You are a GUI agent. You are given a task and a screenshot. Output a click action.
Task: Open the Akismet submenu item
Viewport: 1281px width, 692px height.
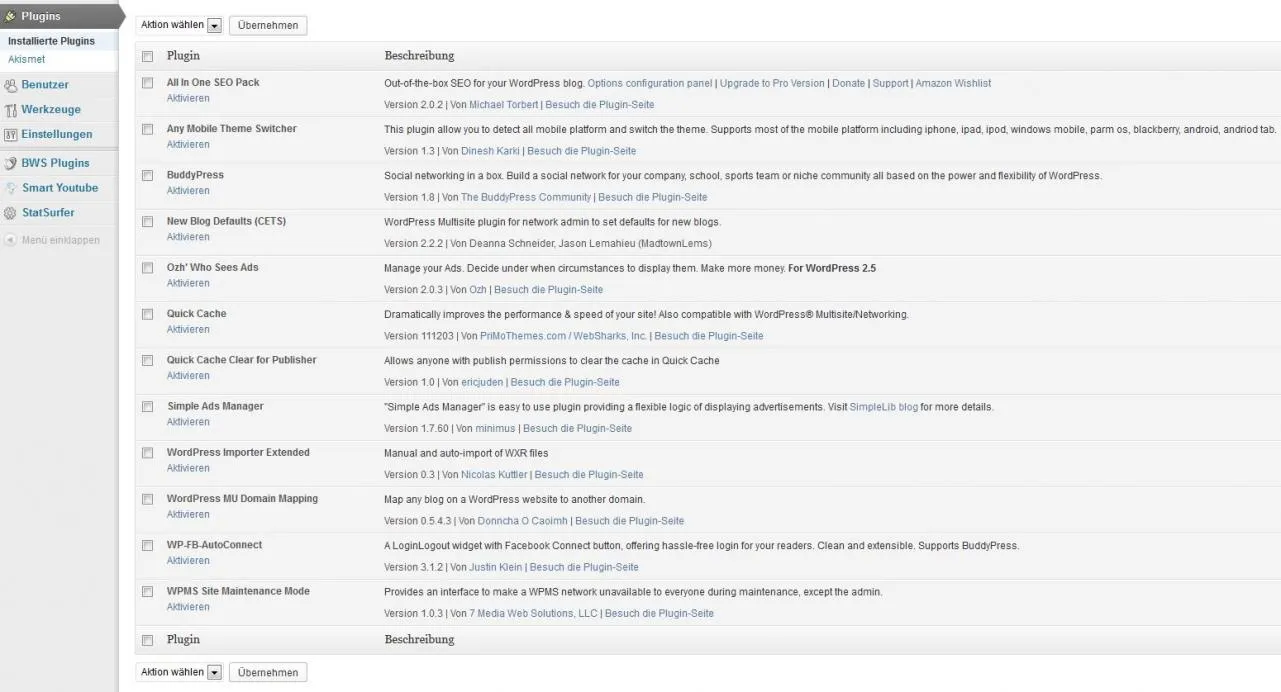point(26,59)
